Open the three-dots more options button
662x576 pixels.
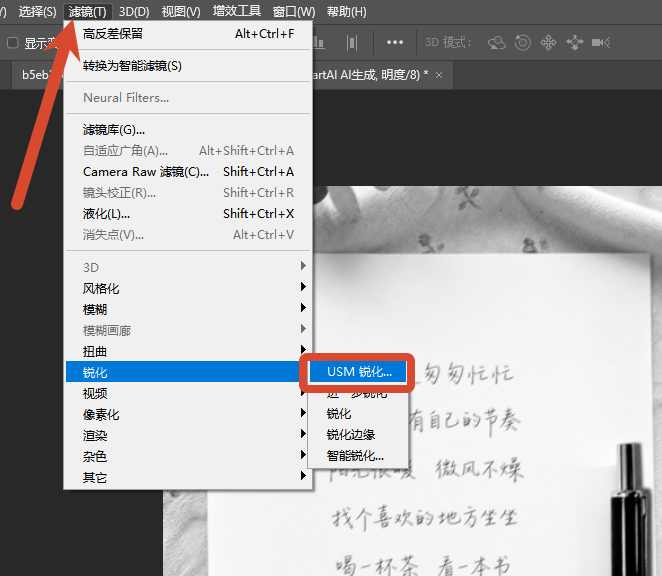click(395, 42)
